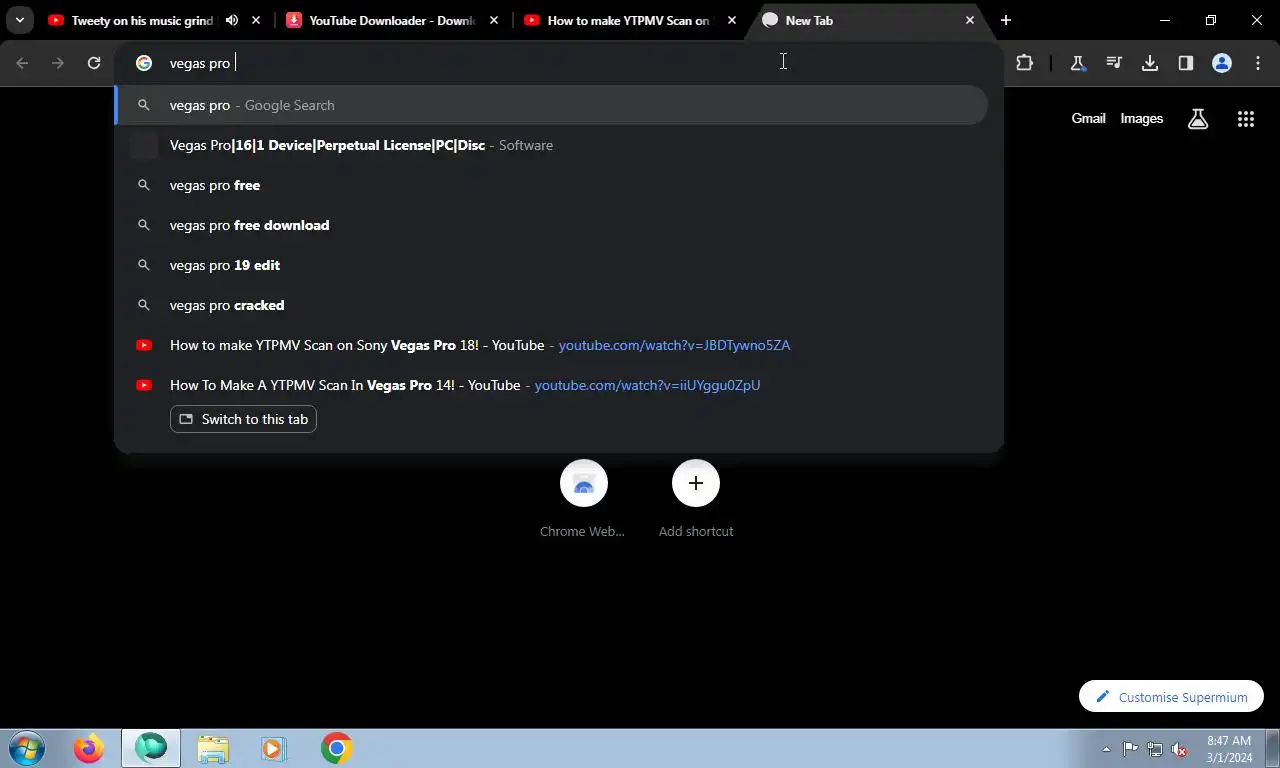
Task: Open Search Labs flask icon on page
Action: pos(1198,119)
